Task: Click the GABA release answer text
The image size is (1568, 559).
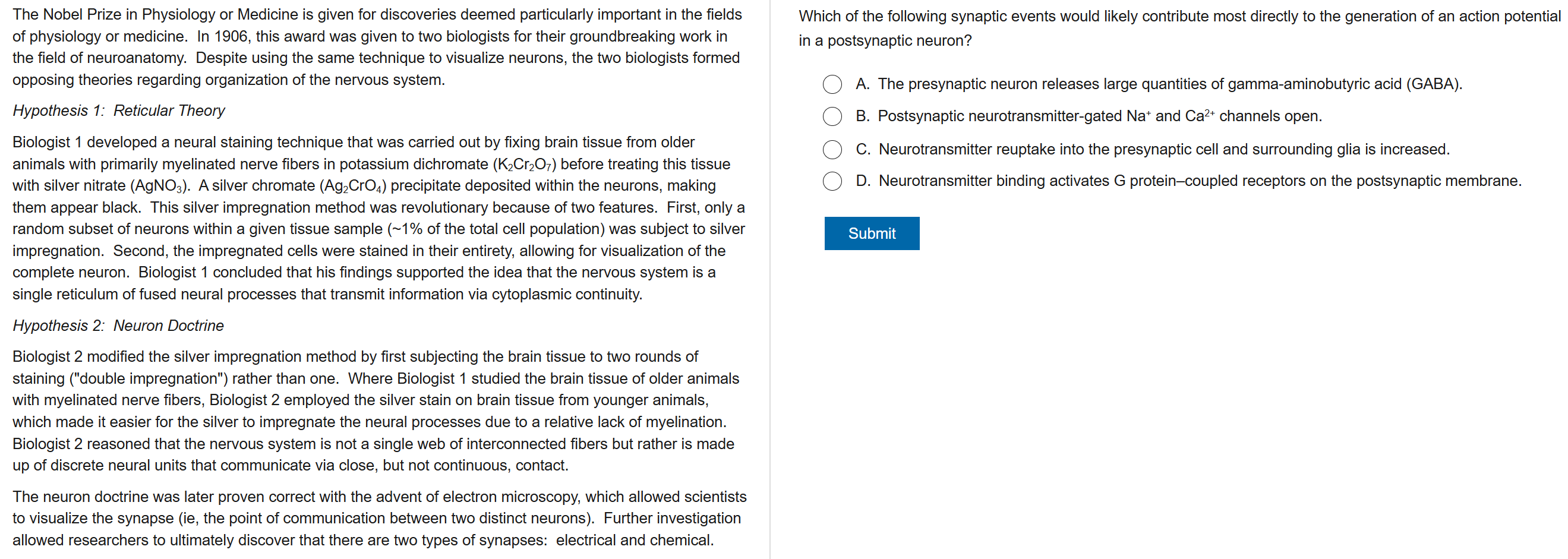Action: pos(1169,84)
